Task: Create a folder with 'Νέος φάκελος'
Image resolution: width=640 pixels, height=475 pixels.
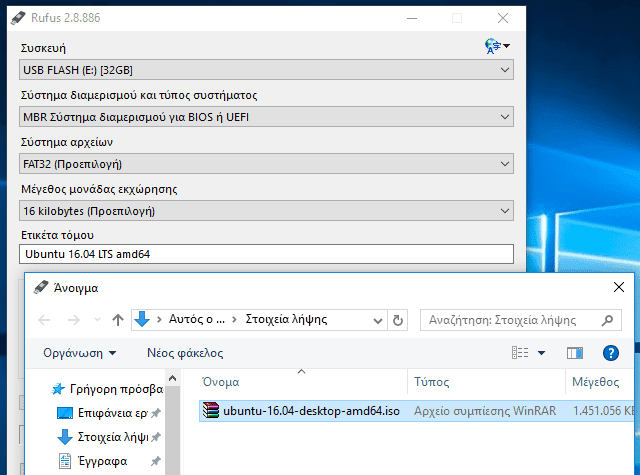Action: [185, 353]
